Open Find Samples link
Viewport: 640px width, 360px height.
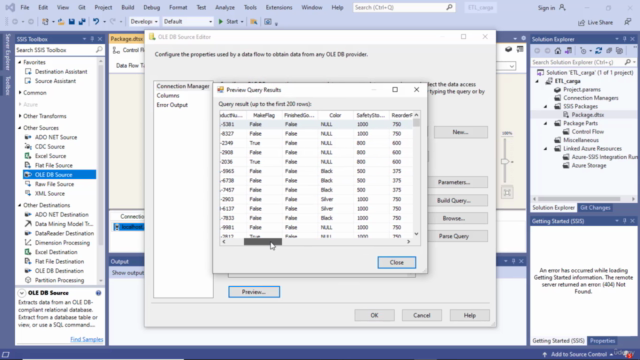click(87, 339)
